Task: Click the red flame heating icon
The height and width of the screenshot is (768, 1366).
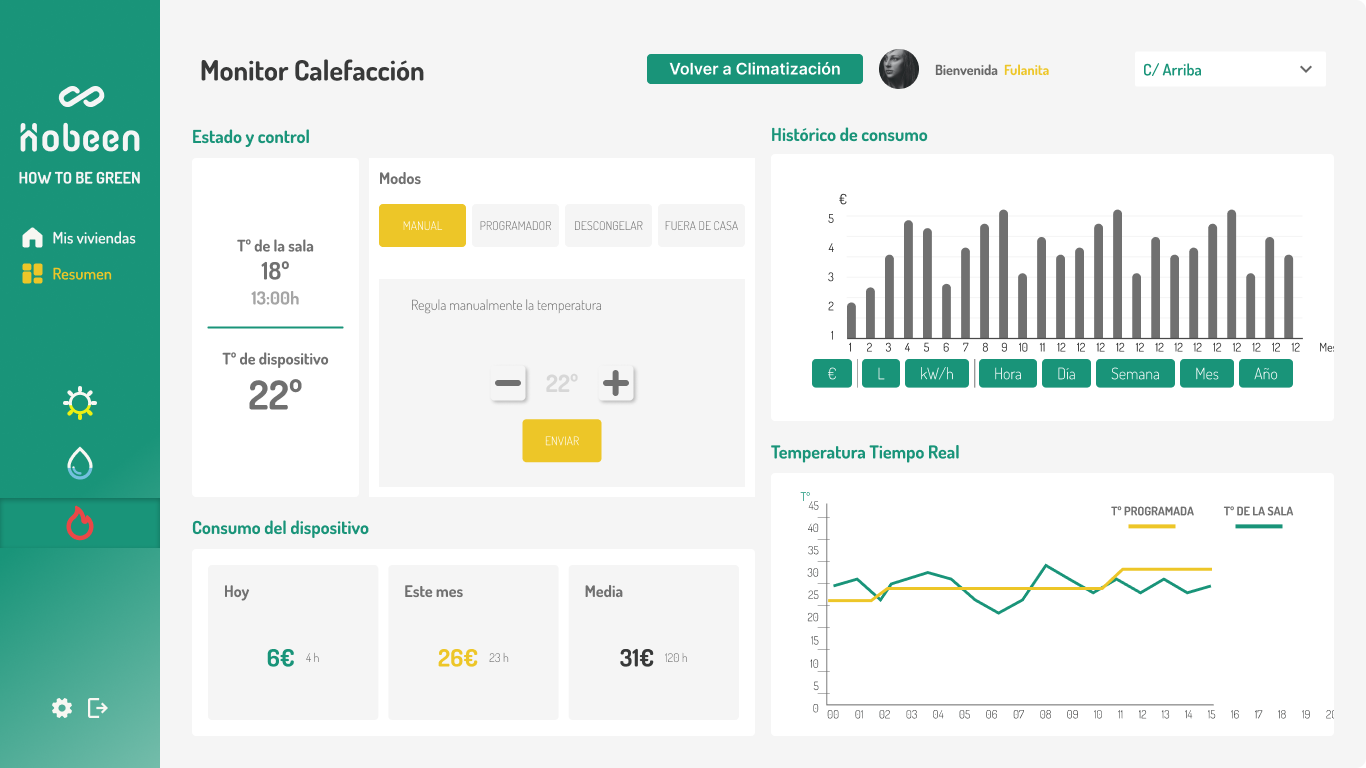Action: [80, 523]
